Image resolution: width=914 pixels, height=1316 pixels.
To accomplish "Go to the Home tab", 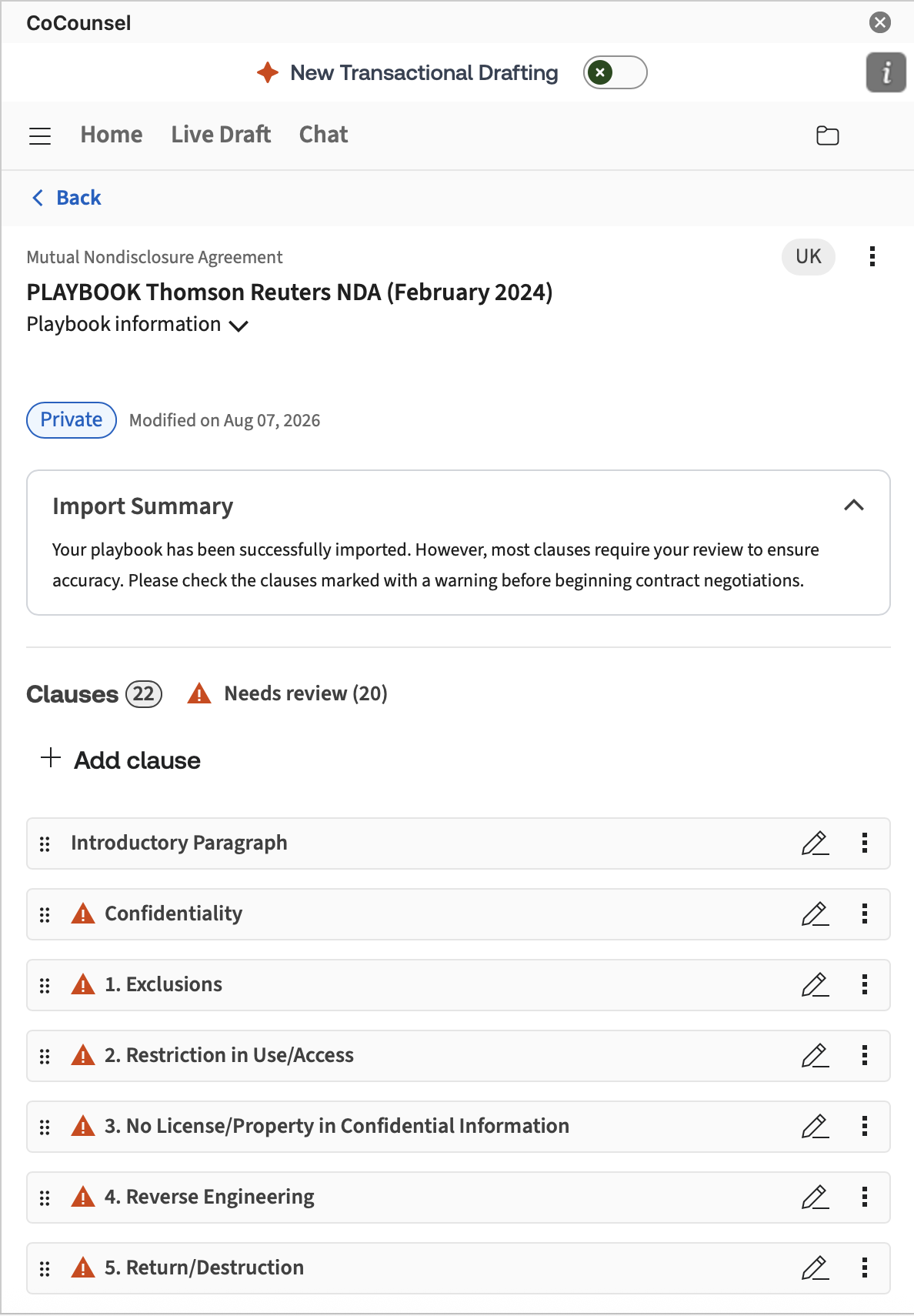I will coord(112,135).
